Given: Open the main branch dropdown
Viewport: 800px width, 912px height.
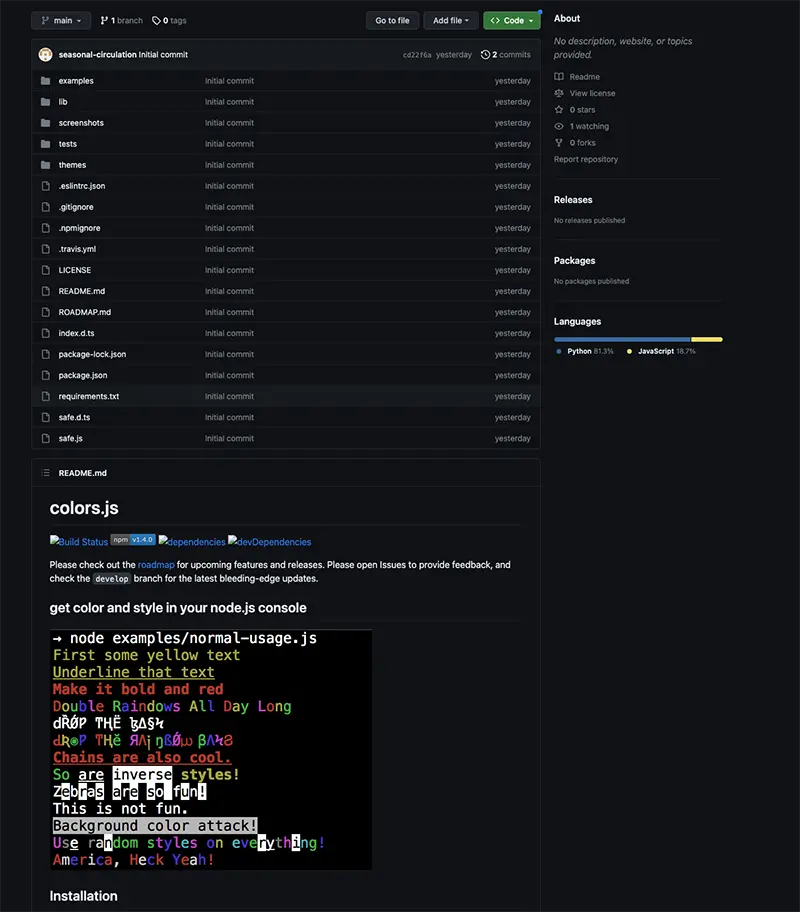Looking at the screenshot, I should tap(61, 20).
